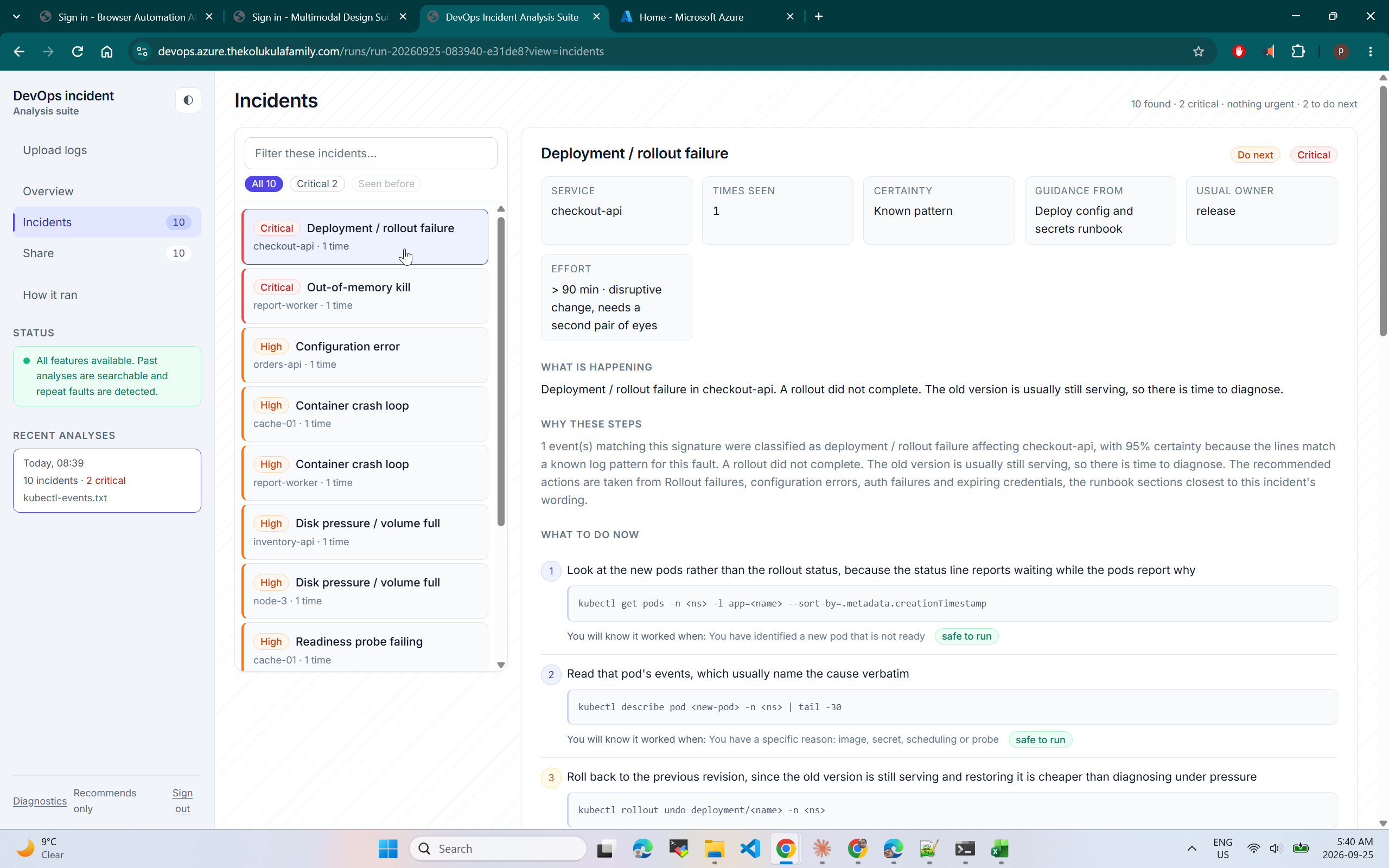
Task: Open the profile avatar icon in toolbar
Action: (x=1341, y=52)
